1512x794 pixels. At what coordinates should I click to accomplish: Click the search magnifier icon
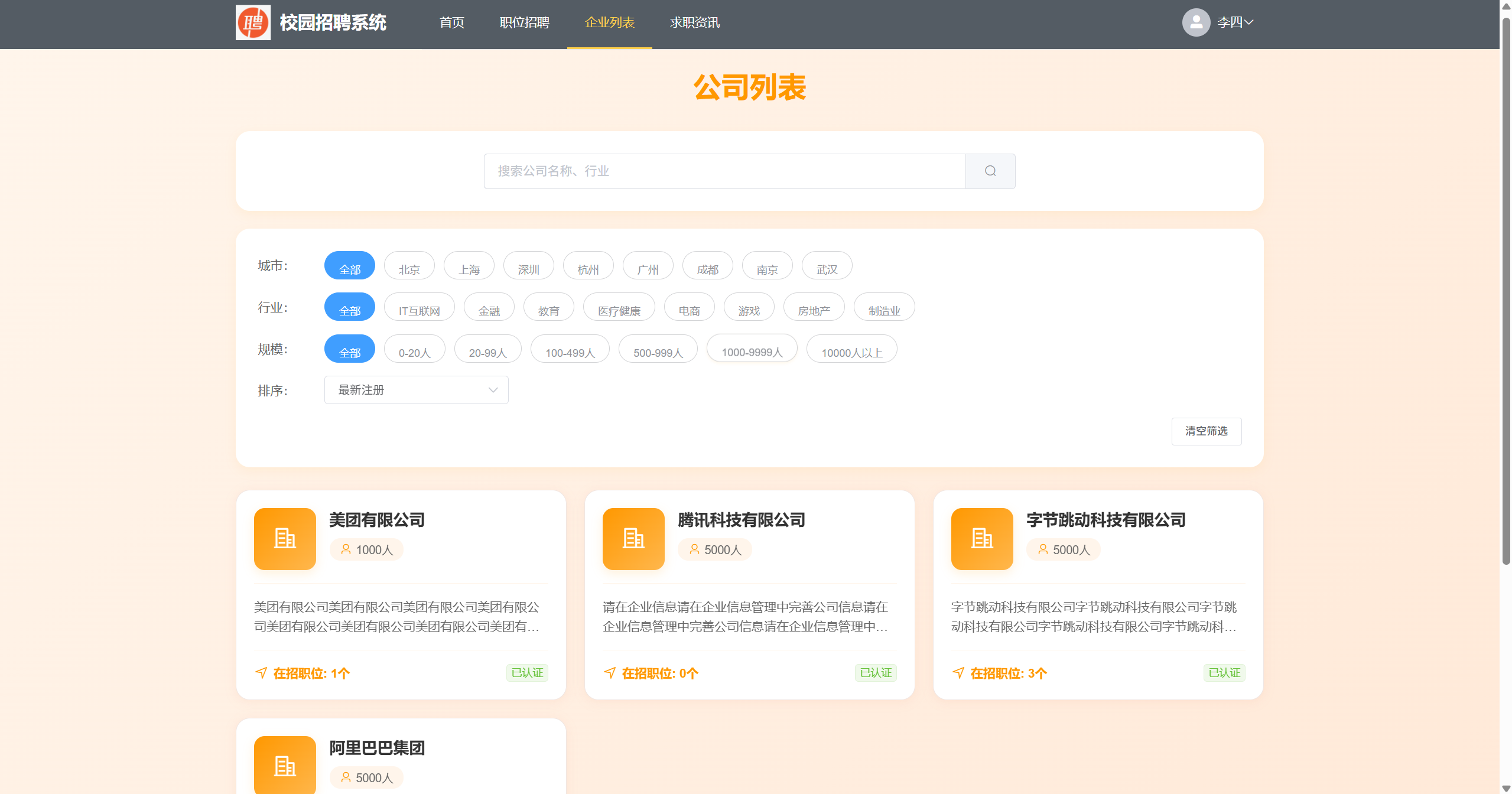990,171
